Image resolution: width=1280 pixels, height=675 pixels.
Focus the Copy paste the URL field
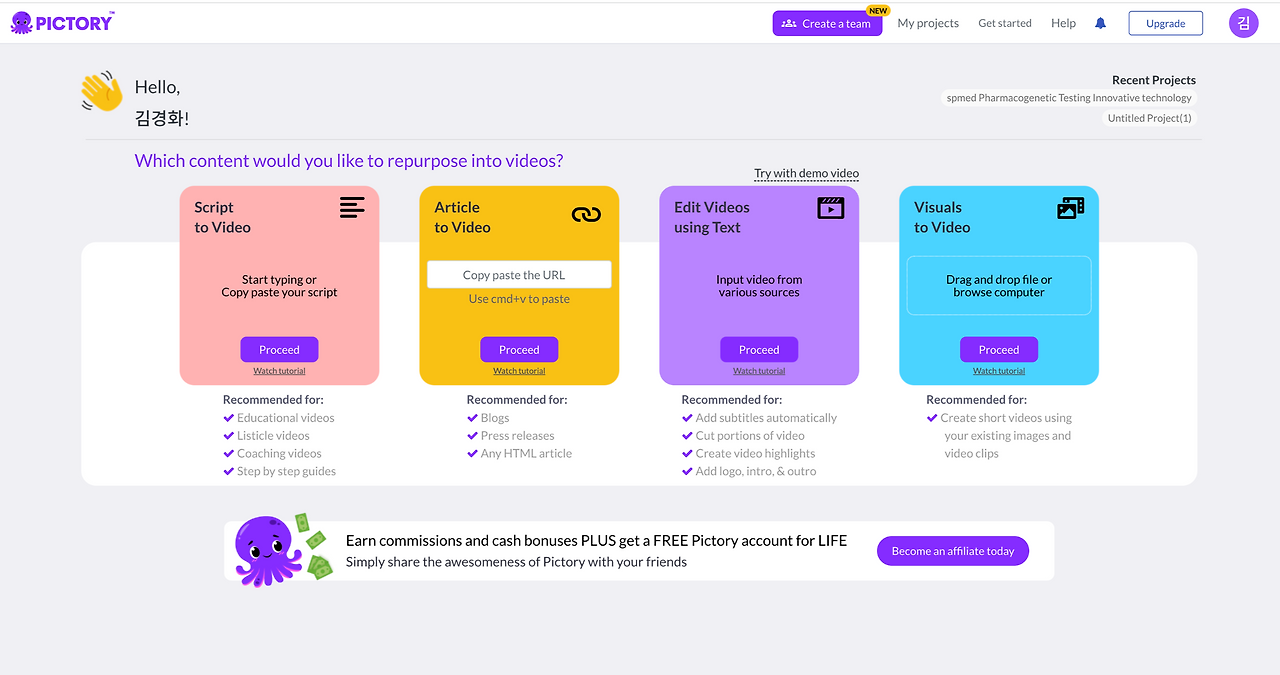(x=519, y=275)
